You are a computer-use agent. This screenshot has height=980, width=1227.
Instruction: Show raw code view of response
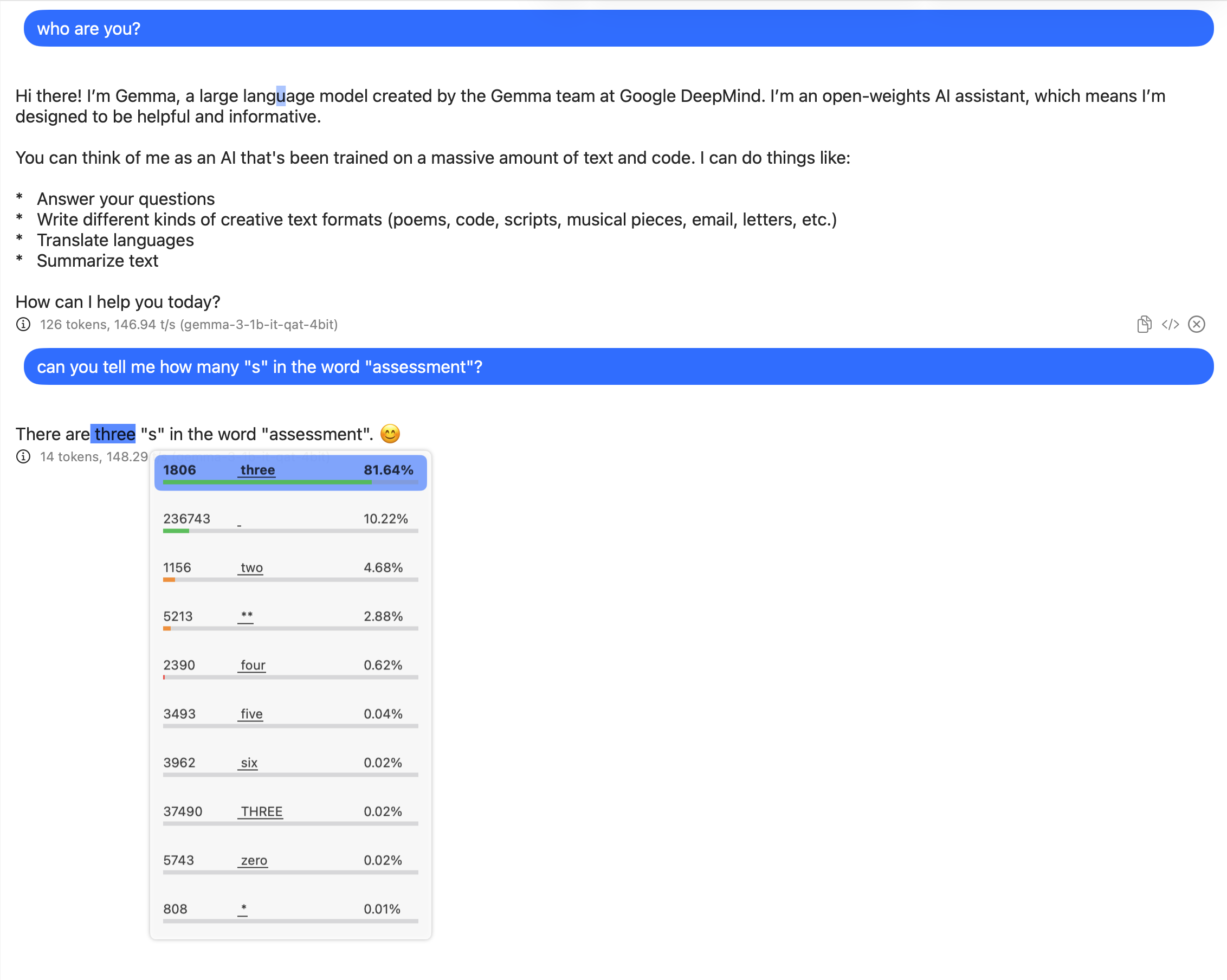click(x=1170, y=324)
